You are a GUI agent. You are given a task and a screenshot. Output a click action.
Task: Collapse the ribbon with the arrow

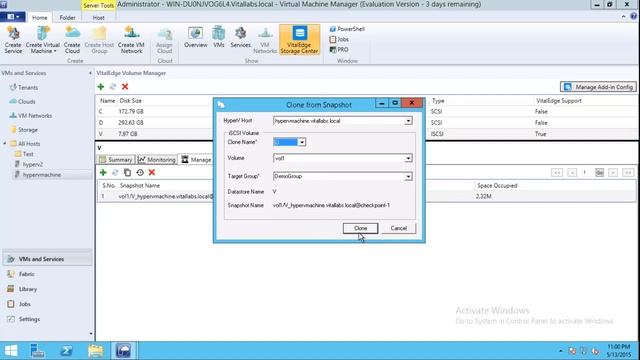coord(623,17)
